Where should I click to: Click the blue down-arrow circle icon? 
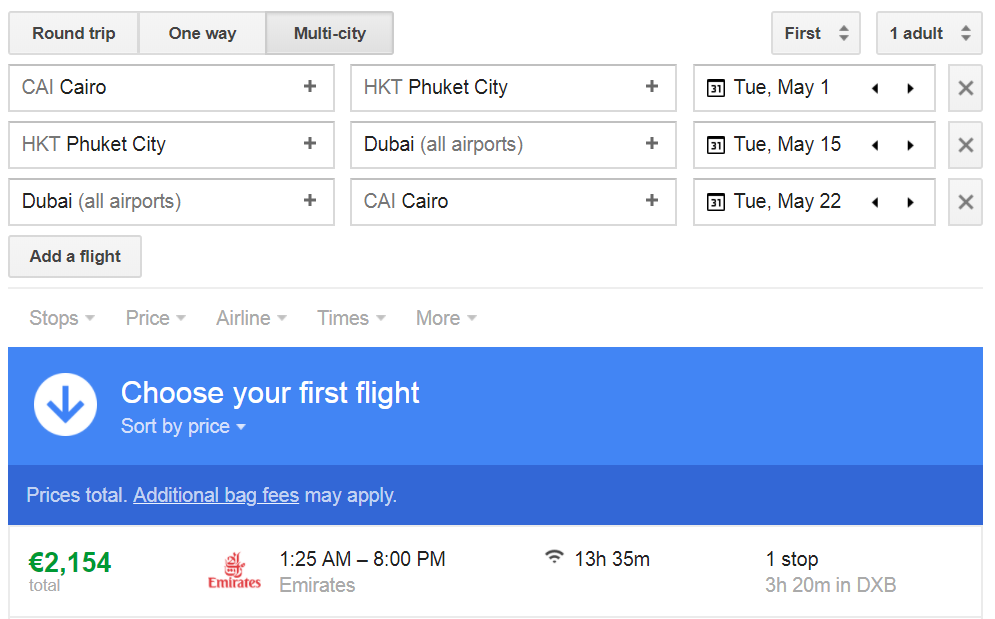click(65, 404)
